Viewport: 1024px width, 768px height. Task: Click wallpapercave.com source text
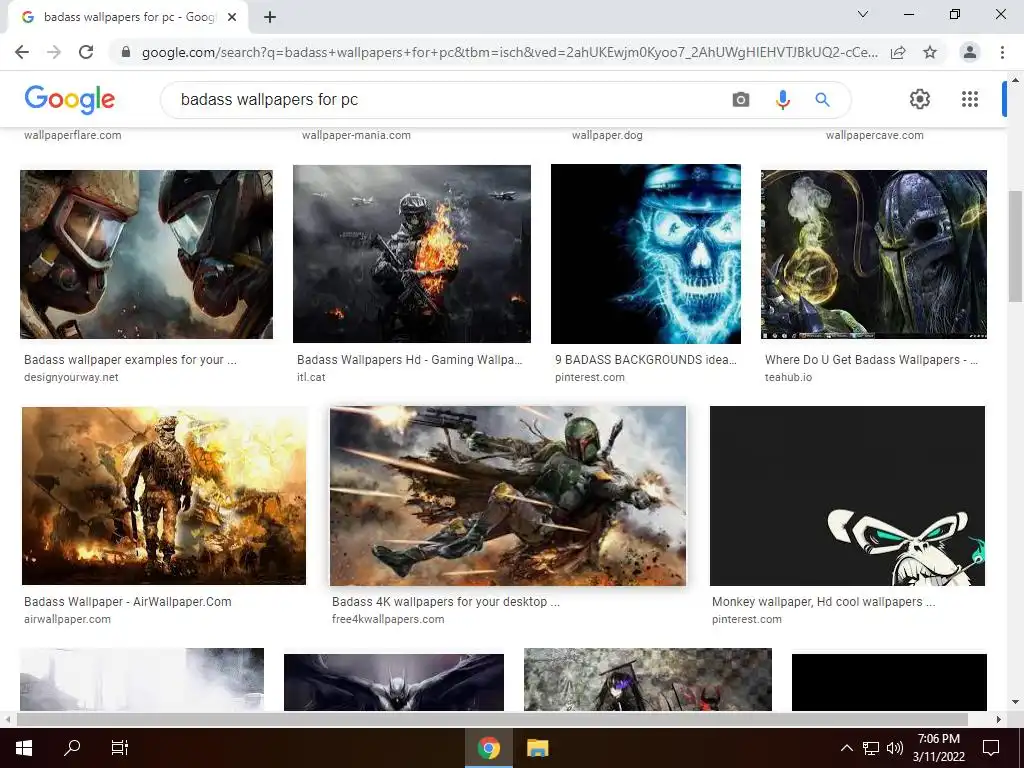click(874, 135)
